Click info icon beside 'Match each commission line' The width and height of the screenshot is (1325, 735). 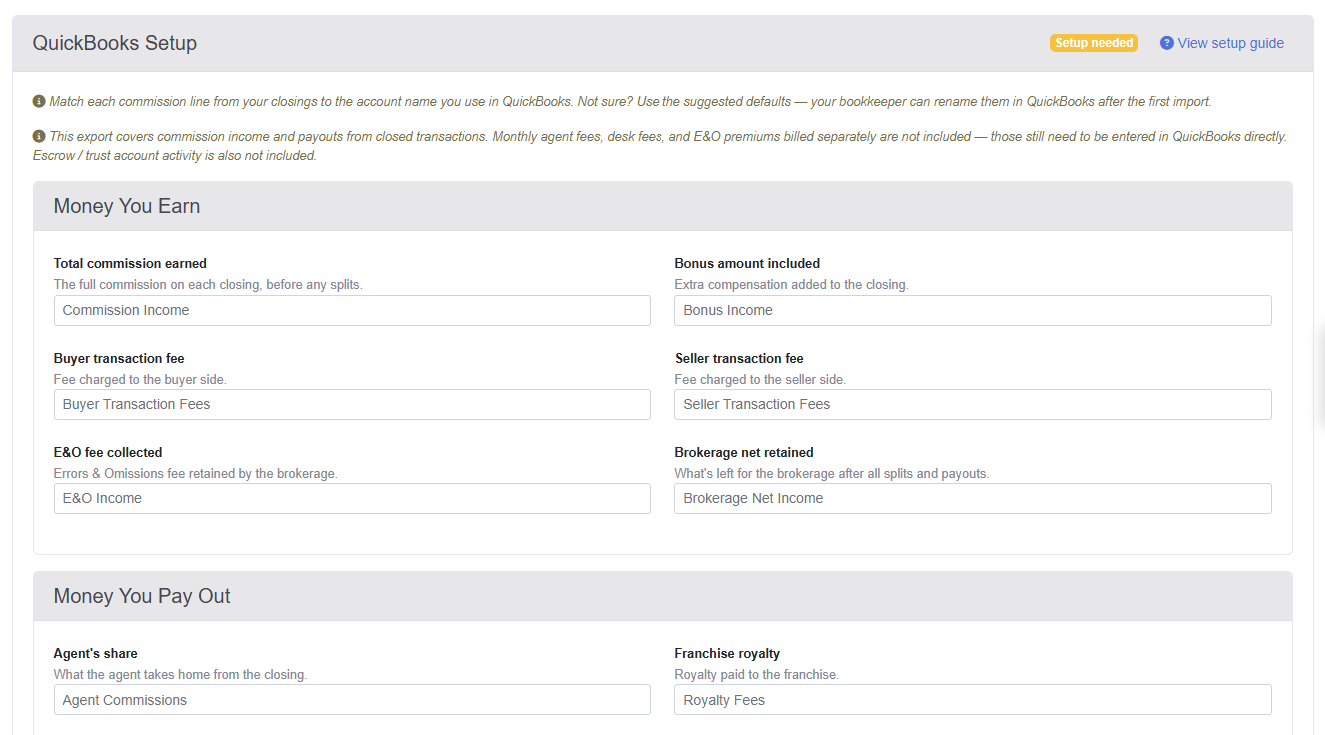click(x=39, y=101)
